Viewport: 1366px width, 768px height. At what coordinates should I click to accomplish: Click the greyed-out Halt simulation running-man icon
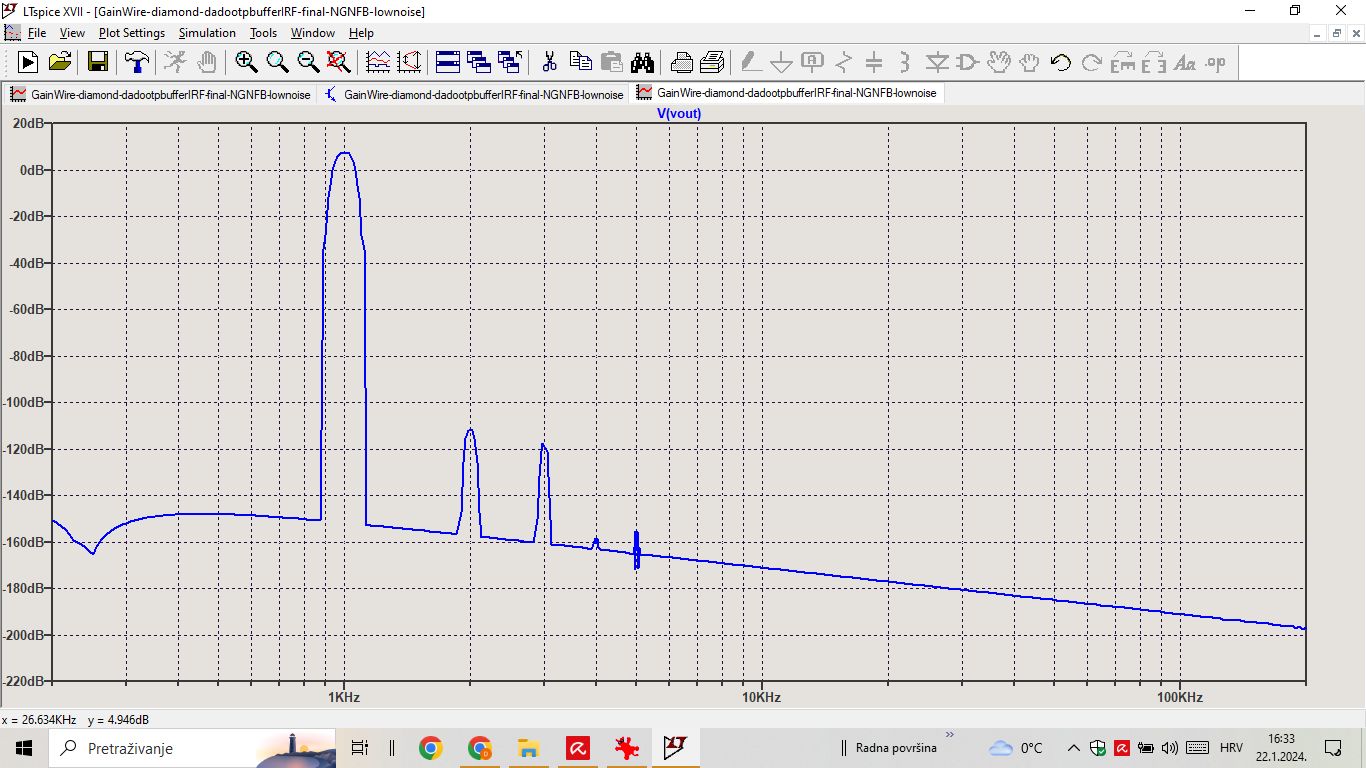click(x=175, y=62)
